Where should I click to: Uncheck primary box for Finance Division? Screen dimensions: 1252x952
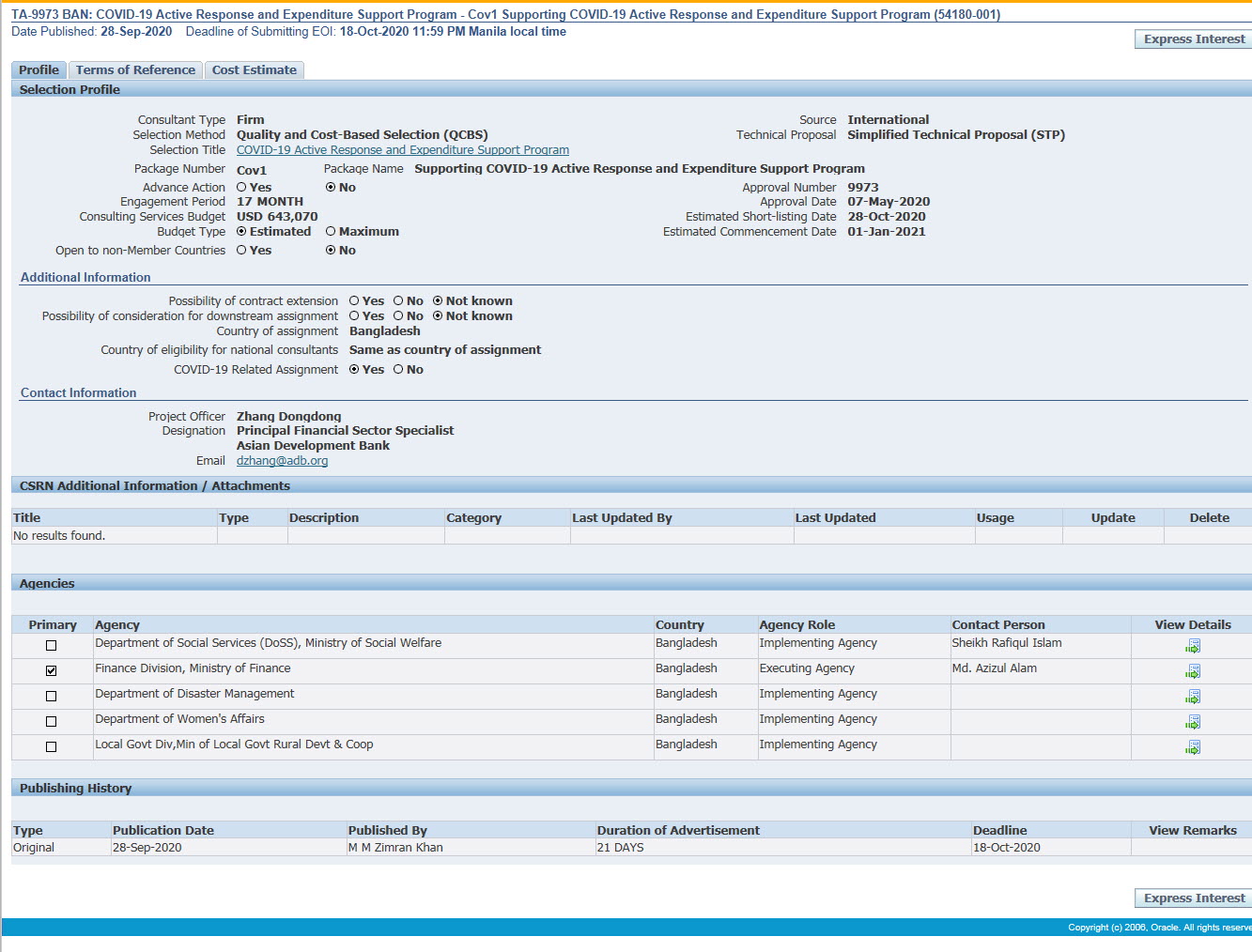[x=52, y=671]
